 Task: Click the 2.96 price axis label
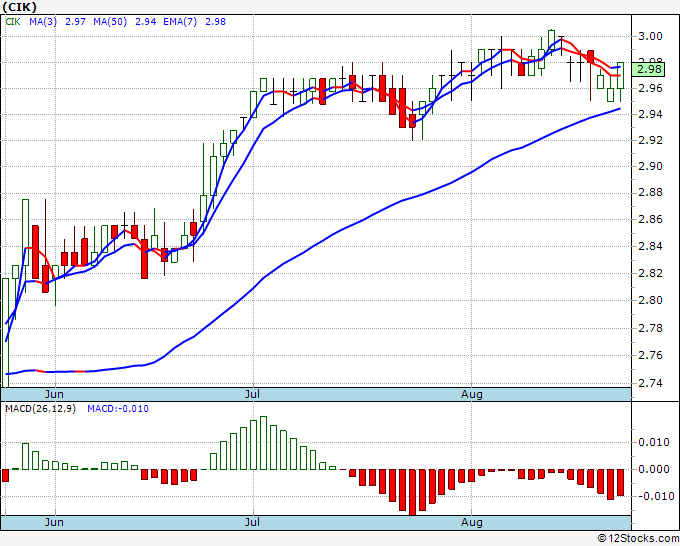650,88
